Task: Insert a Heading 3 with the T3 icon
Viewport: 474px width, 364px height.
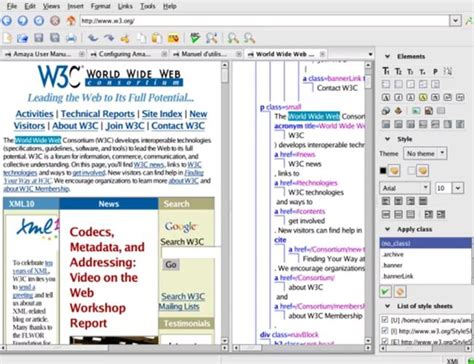Action: [x=410, y=71]
